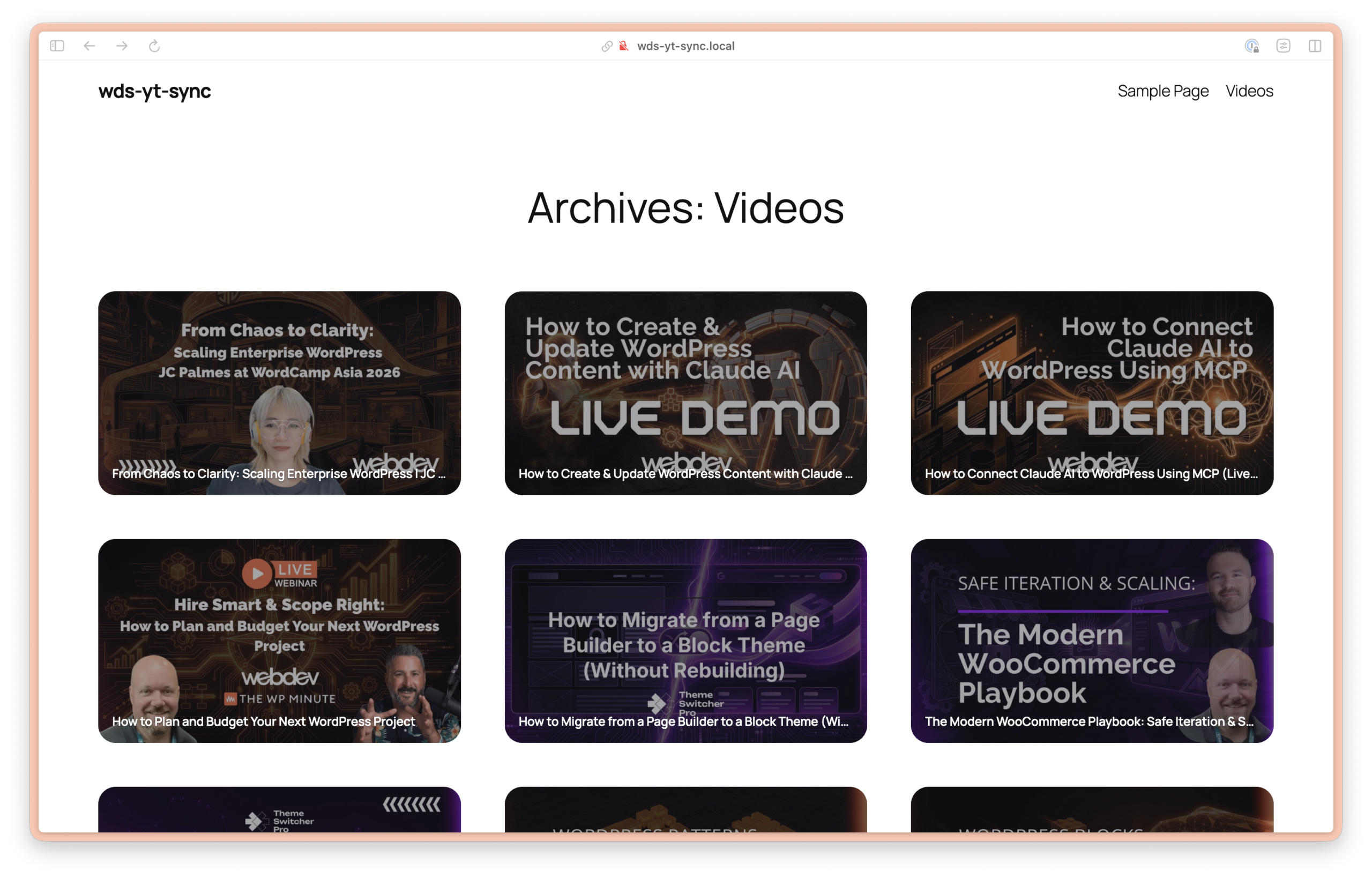Open the Connect Claude AI Using MCP video
The height and width of the screenshot is (878, 1372).
1092,393
